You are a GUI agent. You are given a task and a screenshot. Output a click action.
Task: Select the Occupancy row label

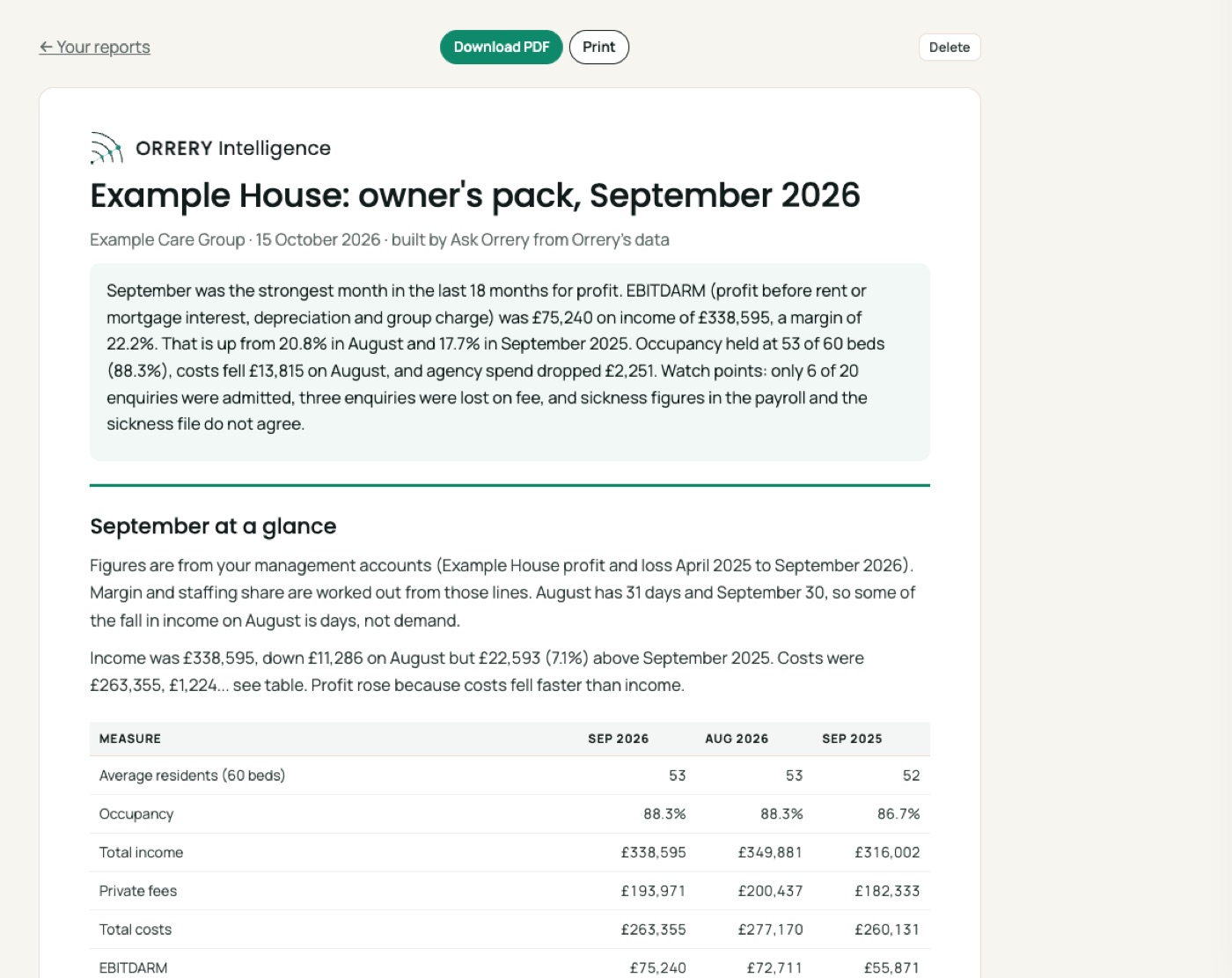[136, 814]
